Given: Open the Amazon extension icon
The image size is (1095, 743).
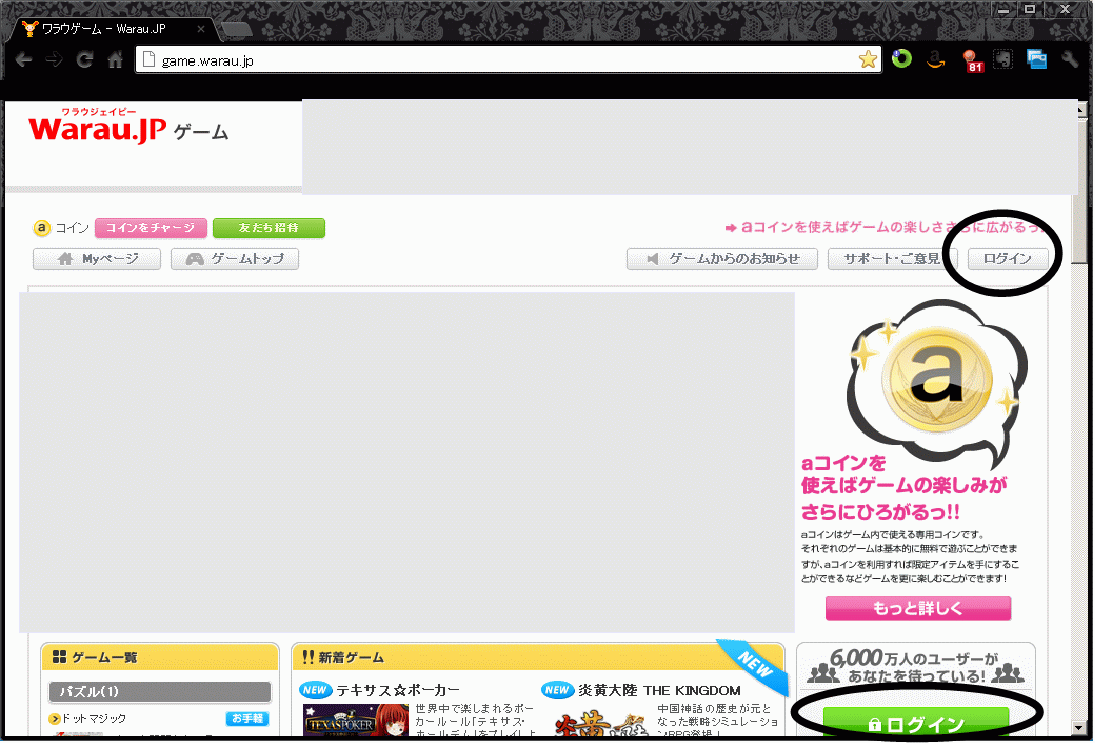Looking at the screenshot, I should point(936,59).
